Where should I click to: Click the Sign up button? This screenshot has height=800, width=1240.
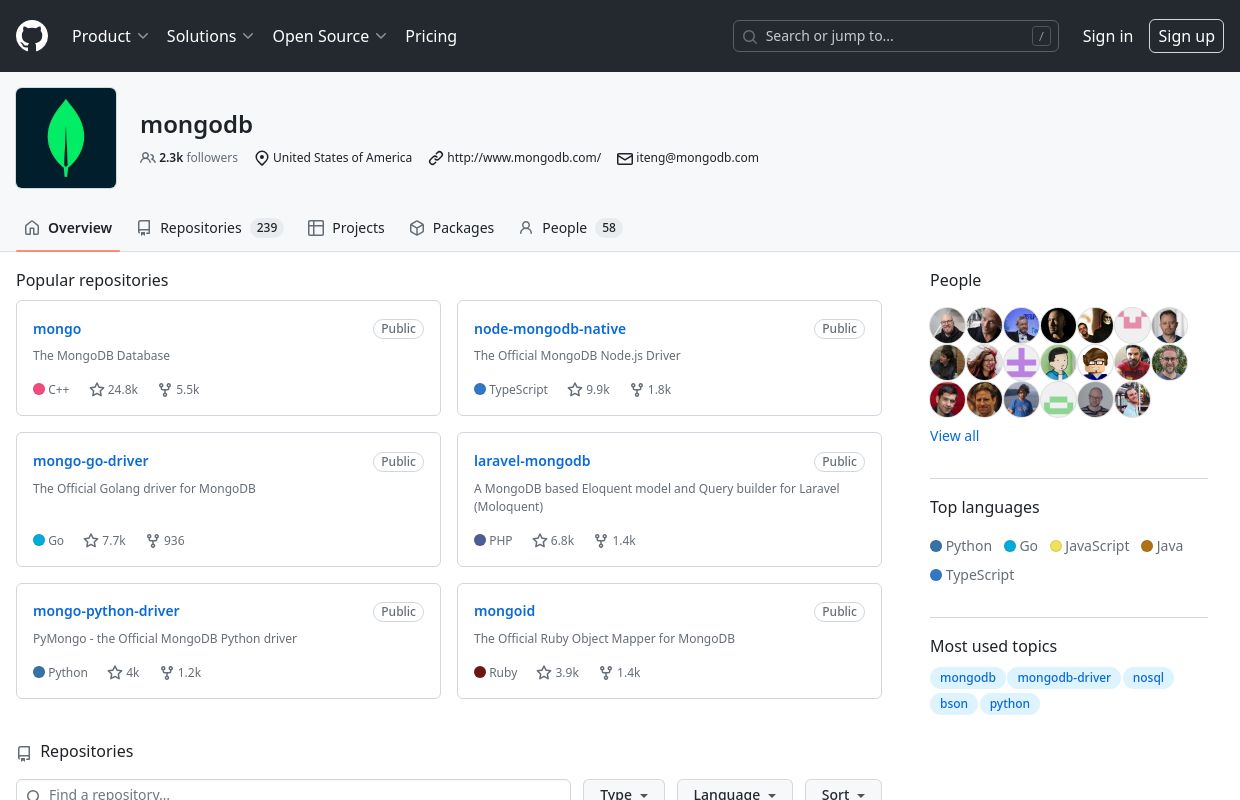coord(1186,36)
